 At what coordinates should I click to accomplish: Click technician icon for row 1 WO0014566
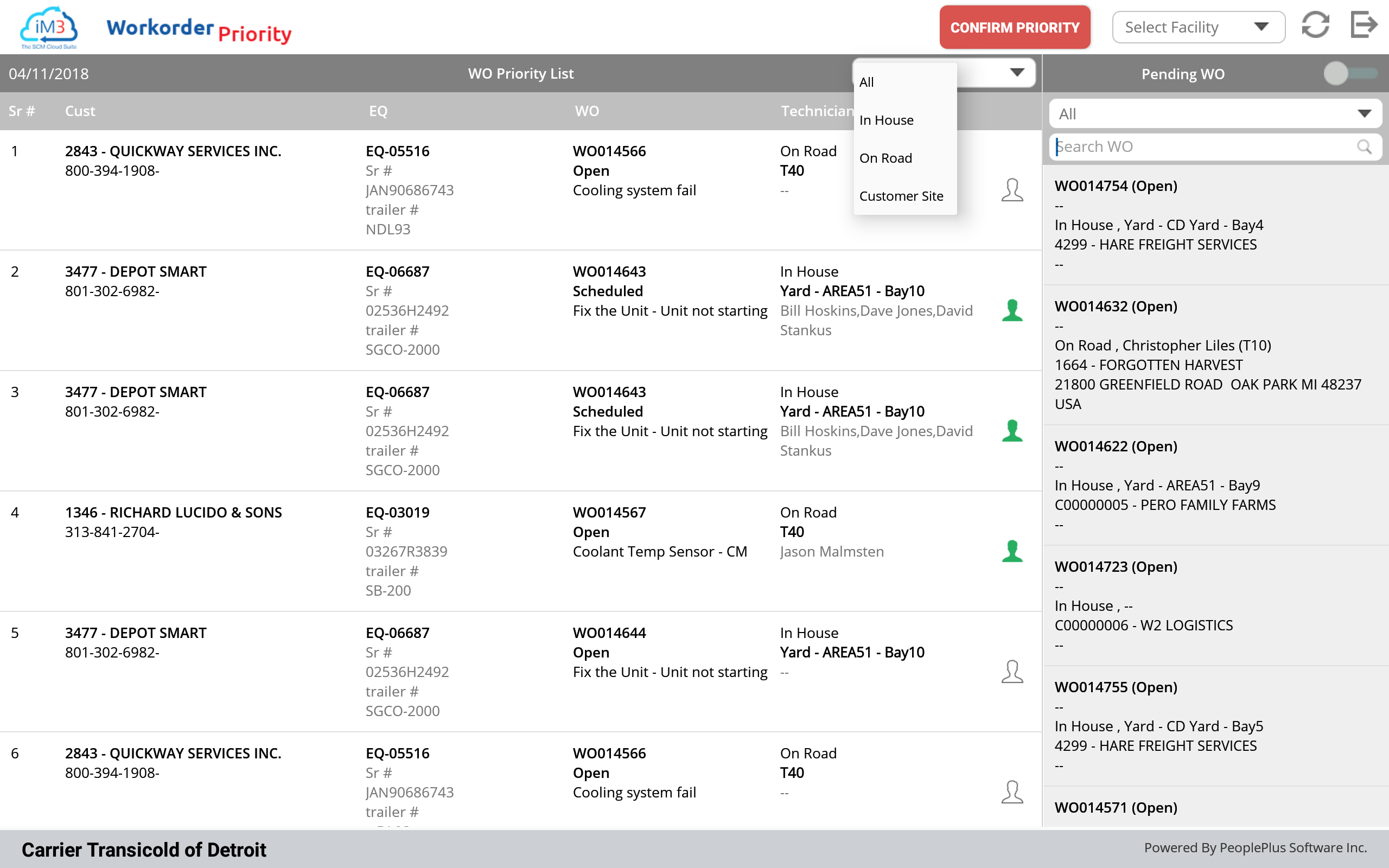pos(1012,190)
